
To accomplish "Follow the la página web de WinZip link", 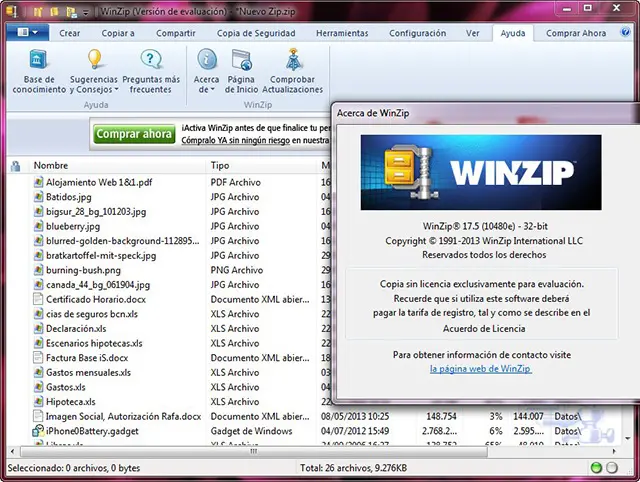I will (480, 368).
